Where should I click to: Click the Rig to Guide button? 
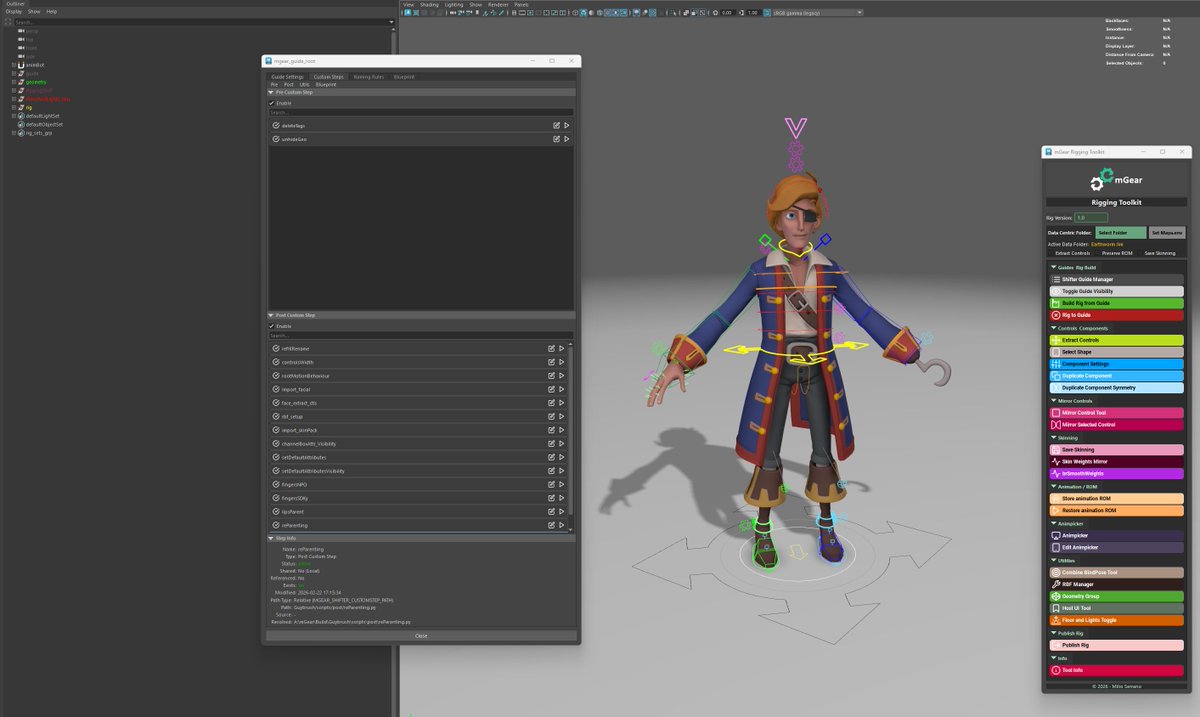[x=1116, y=315]
